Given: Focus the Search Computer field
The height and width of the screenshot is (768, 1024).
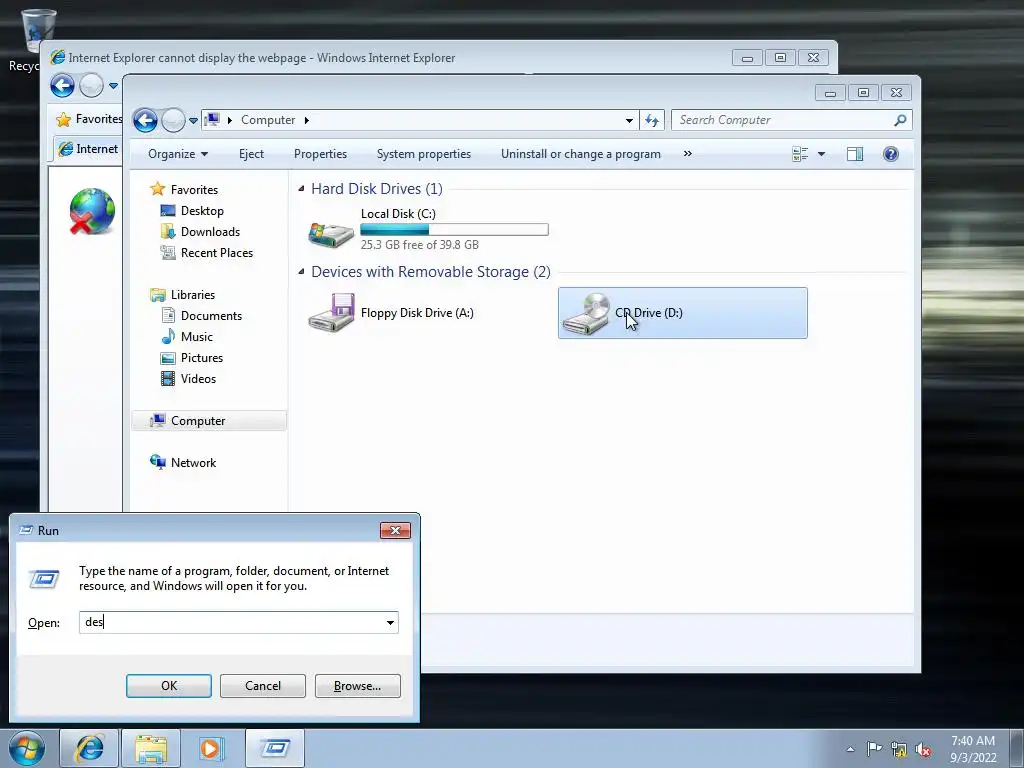Looking at the screenshot, I should (782, 120).
